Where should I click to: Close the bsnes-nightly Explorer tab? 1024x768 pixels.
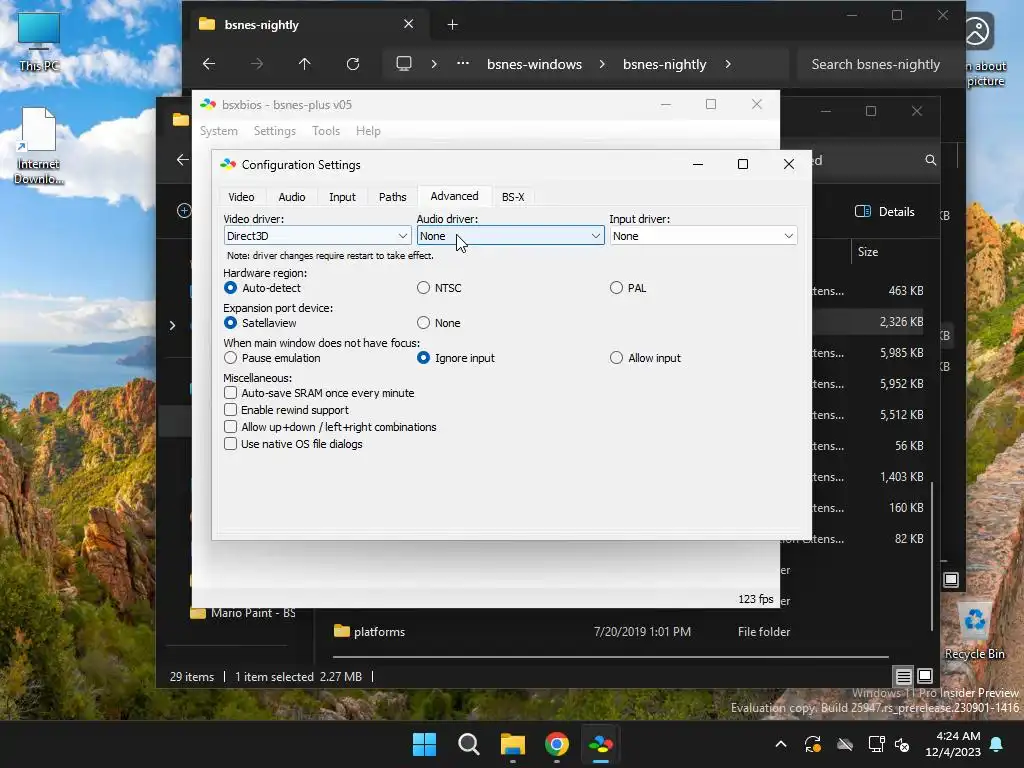pos(408,24)
